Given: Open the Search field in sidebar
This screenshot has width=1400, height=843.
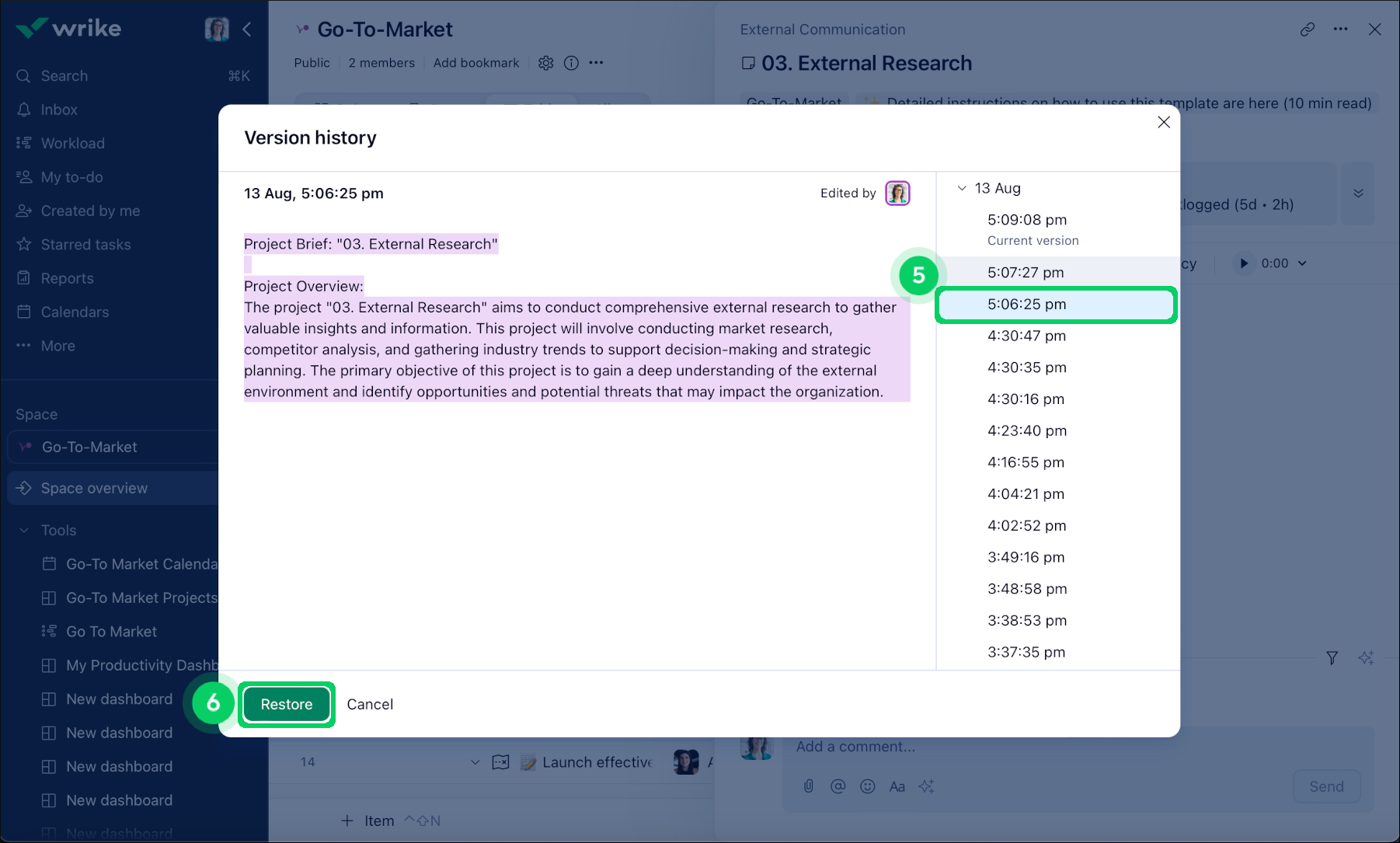Looking at the screenshot, I should [64, 76].
